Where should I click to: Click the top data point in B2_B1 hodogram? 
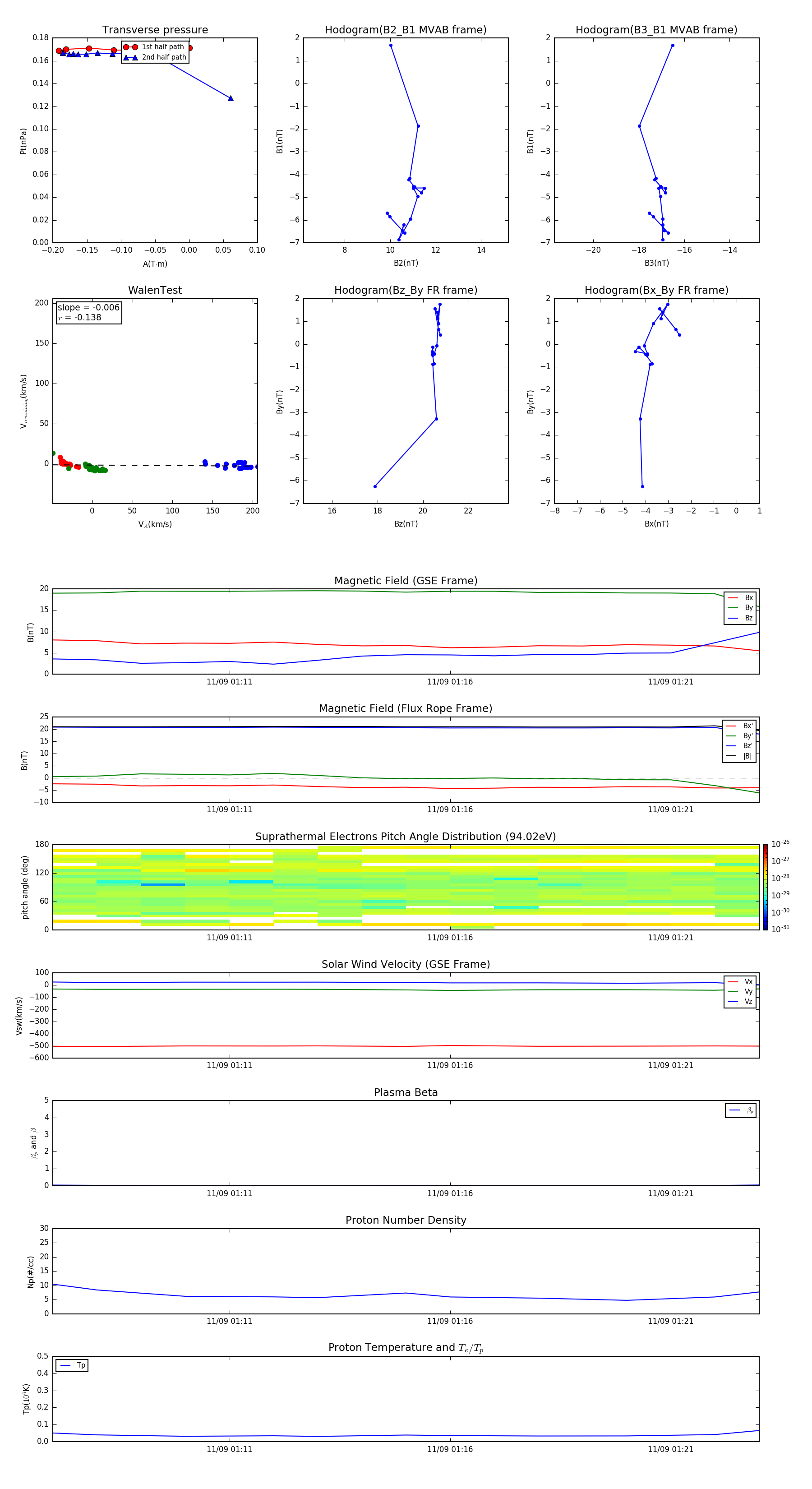pos(391,45)
